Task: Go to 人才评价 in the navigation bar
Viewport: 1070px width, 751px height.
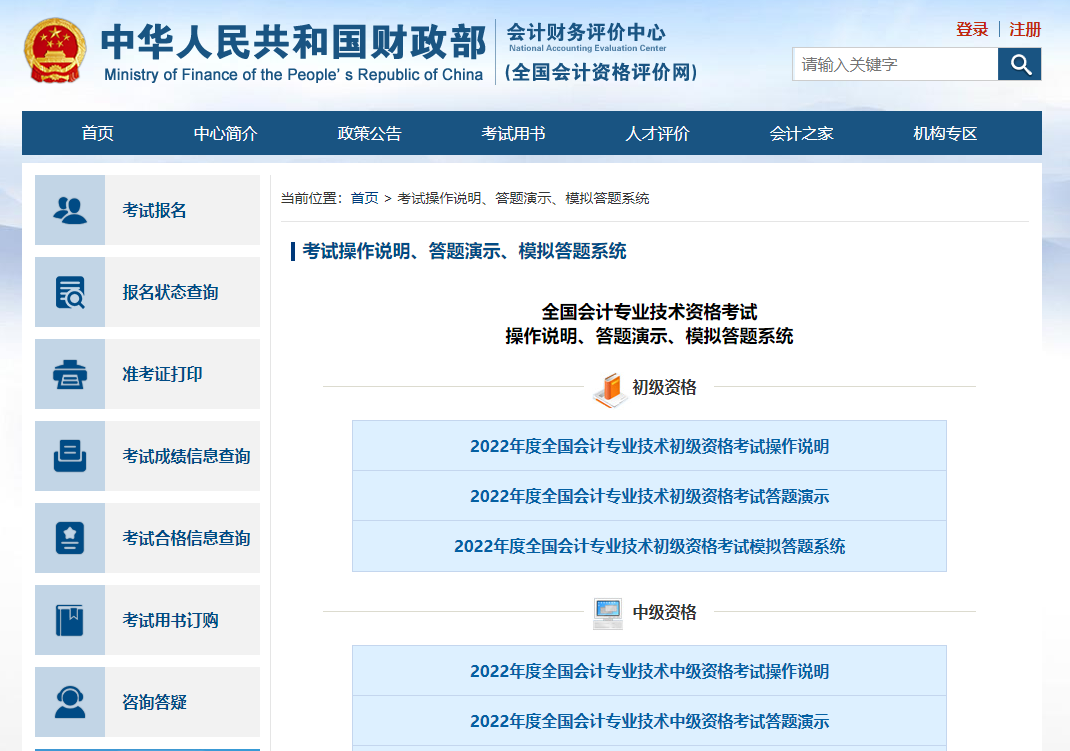Action: (x=657, y=134)
